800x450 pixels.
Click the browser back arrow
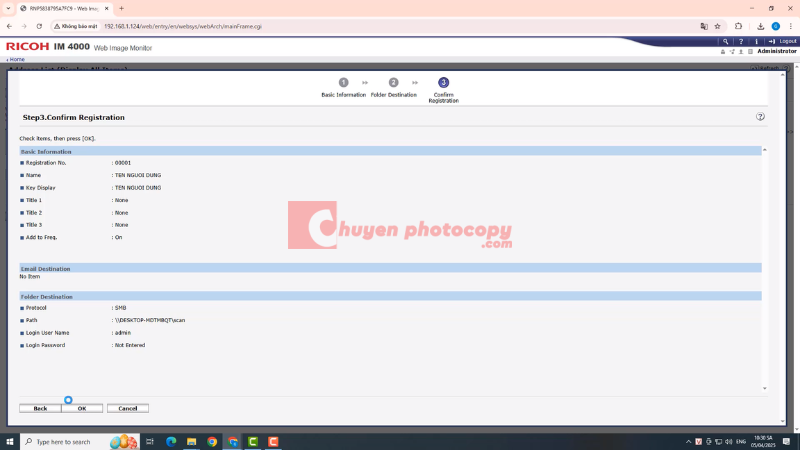pos(9,27)
